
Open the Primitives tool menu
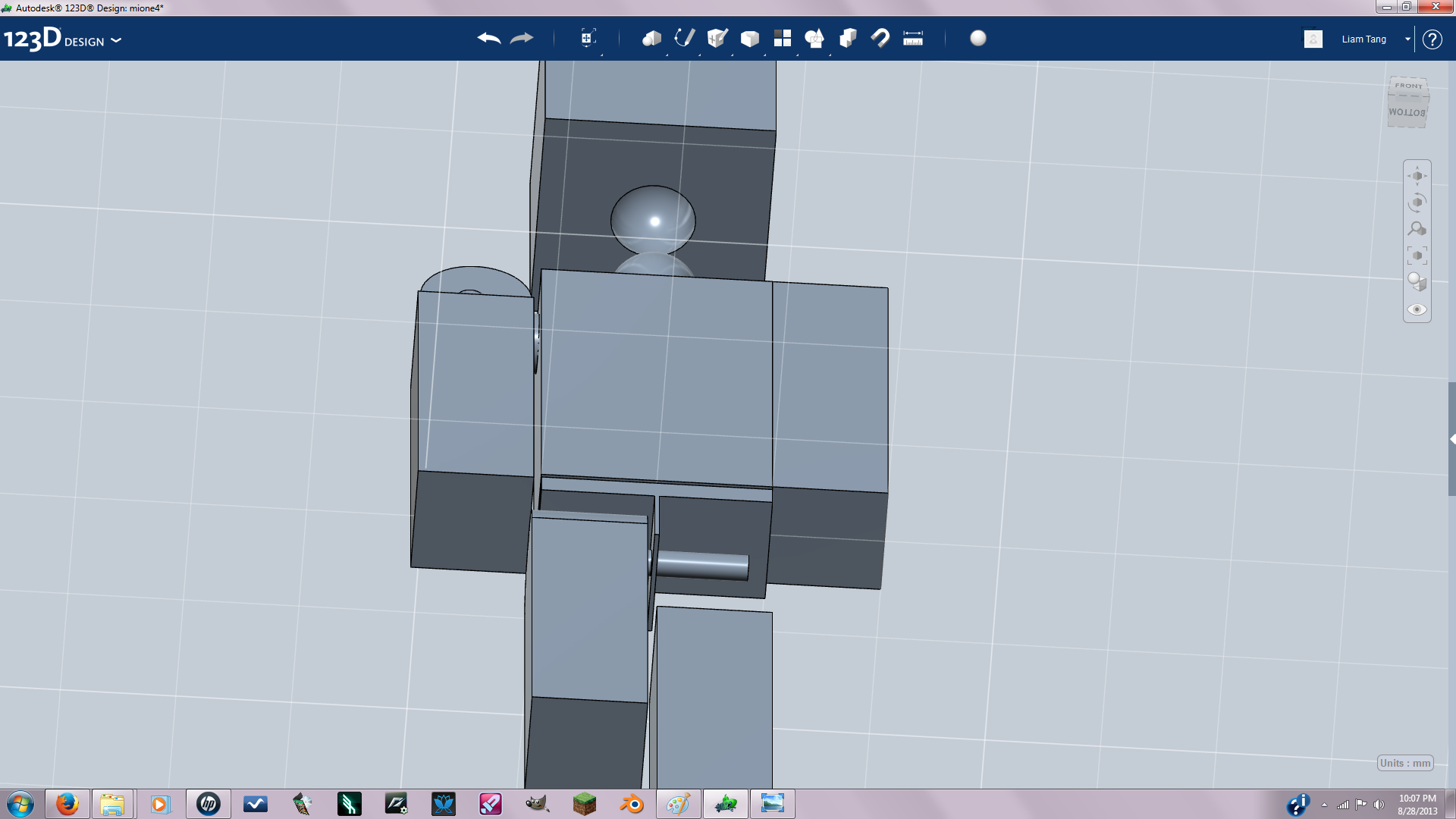(x=651, y=39)
